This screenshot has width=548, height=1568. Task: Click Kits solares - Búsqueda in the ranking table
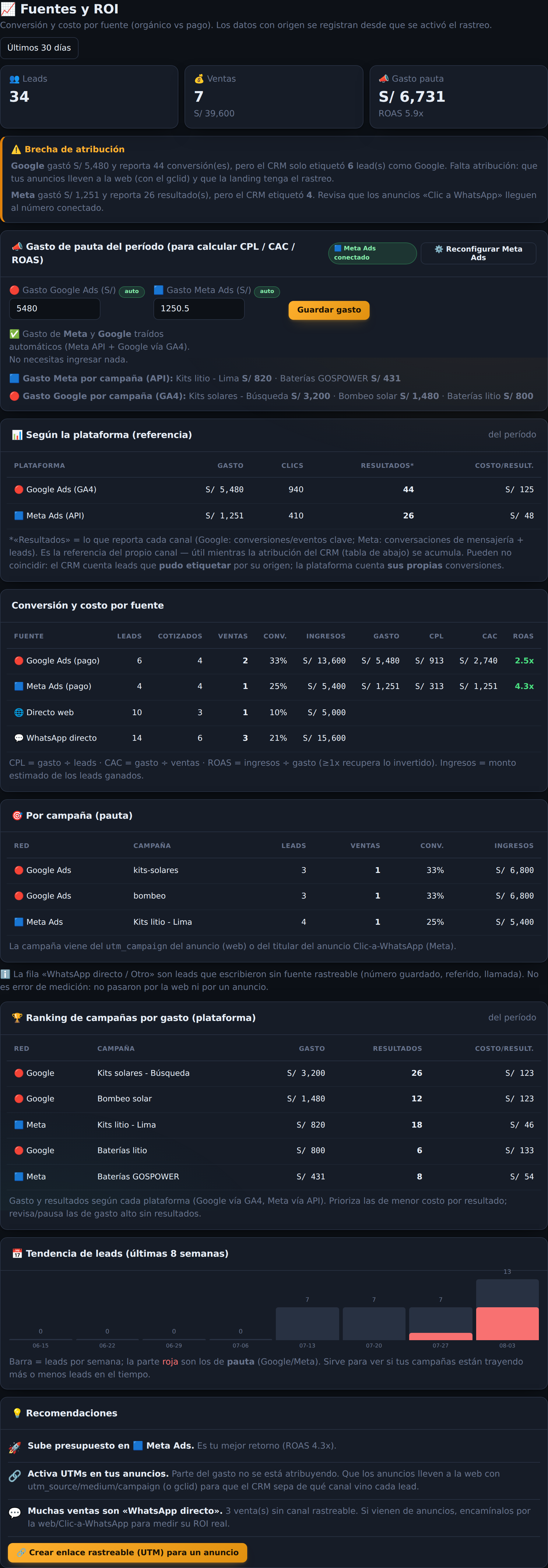(x=143, y=1073)
